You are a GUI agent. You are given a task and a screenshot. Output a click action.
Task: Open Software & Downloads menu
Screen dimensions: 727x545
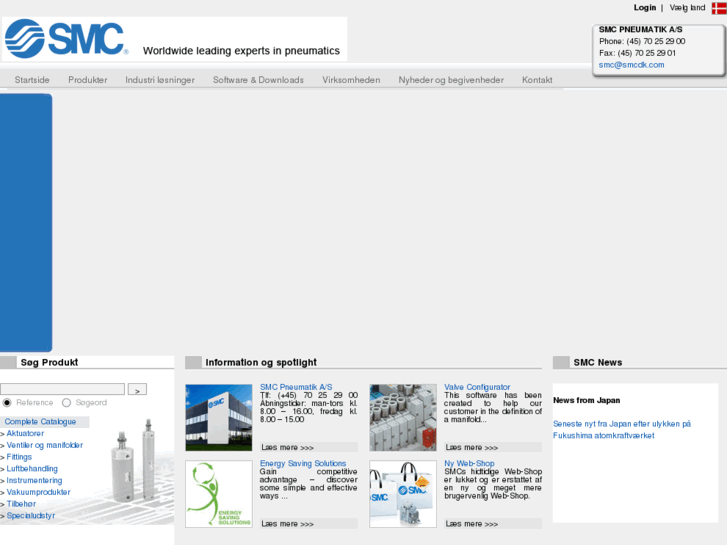point(258,80)
